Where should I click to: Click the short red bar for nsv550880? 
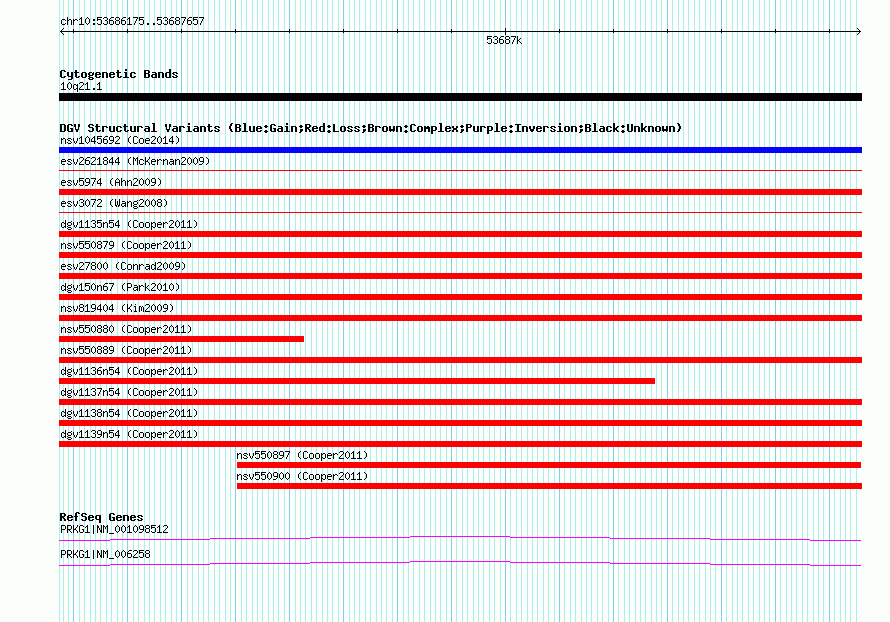(x=182, y=339)
